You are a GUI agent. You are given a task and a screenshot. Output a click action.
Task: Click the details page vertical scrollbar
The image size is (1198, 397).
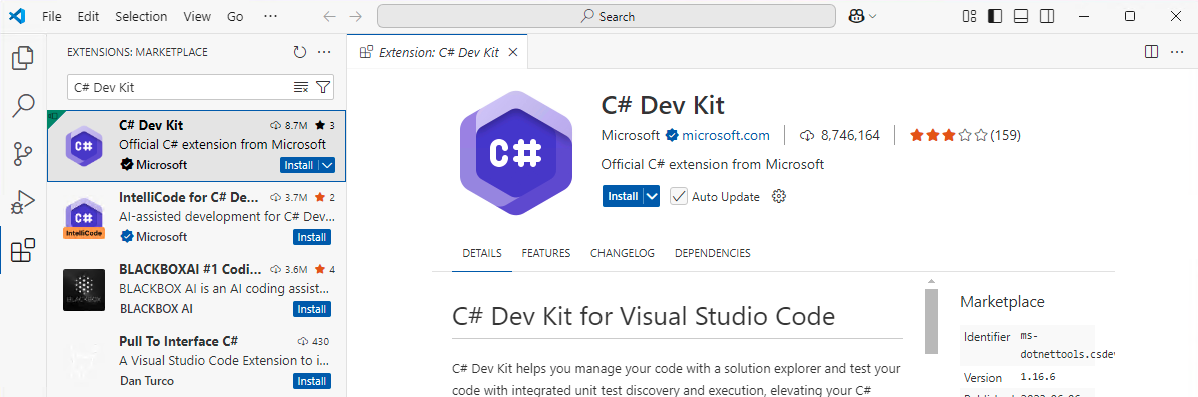[931, 321]
